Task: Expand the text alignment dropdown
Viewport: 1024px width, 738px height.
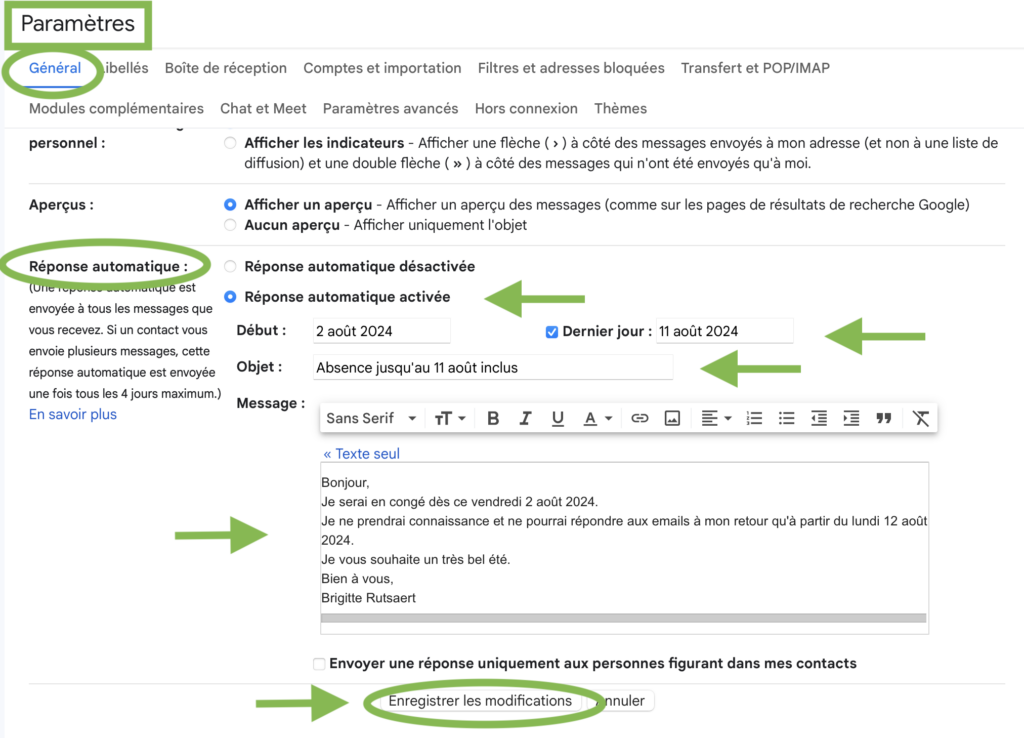Action: [715, 419]
